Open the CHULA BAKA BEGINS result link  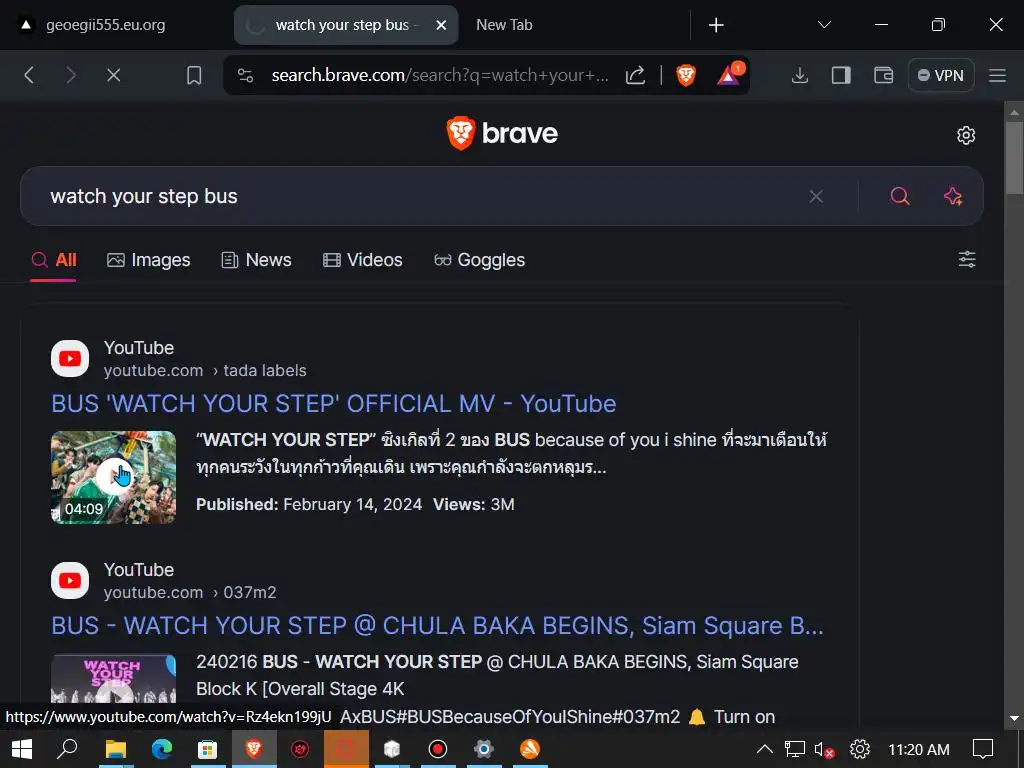pos(438,626)
